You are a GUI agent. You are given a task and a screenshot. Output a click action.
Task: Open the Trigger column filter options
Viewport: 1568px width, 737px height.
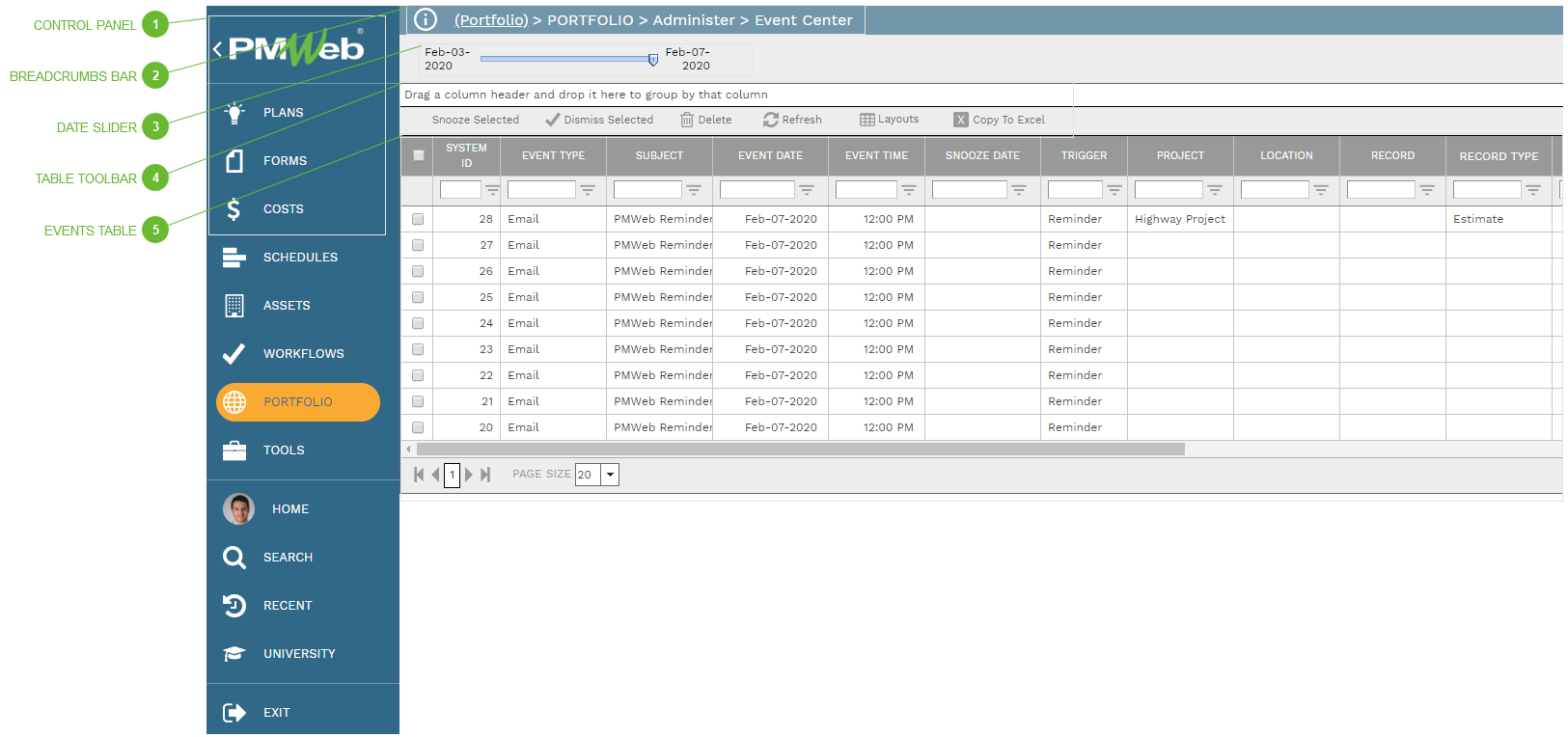[x=1114, y=190]
